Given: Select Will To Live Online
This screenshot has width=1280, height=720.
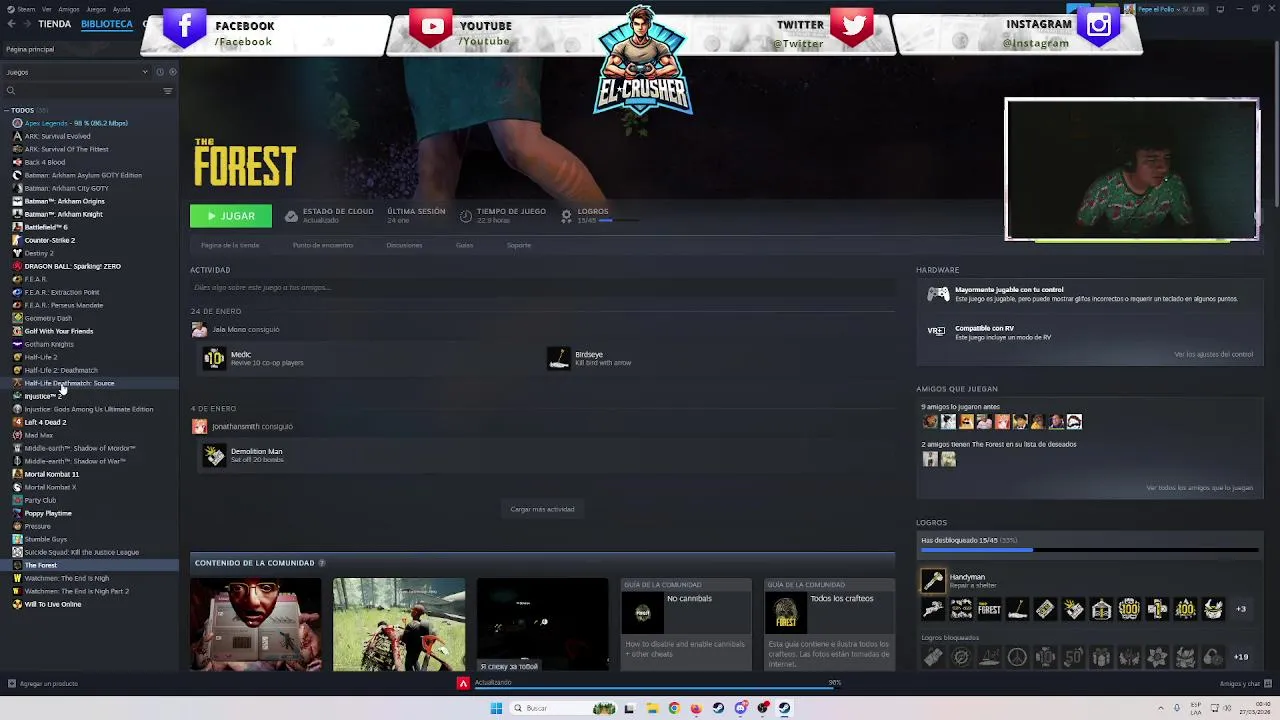Looking at the screenshot, I should click(53, 604).
